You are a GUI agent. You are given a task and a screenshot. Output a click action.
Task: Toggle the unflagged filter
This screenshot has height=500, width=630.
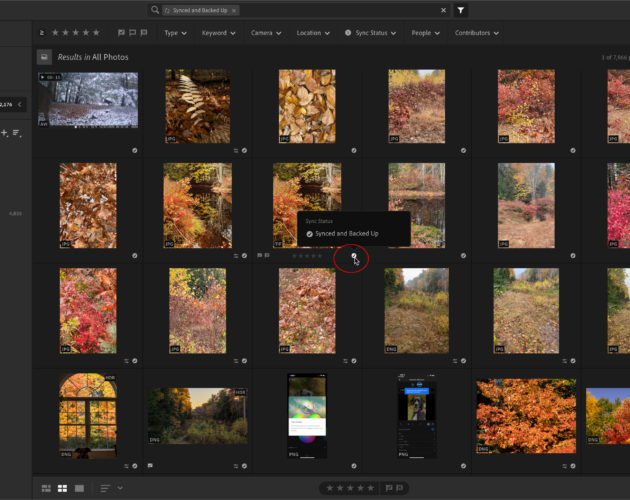point(132,33)
